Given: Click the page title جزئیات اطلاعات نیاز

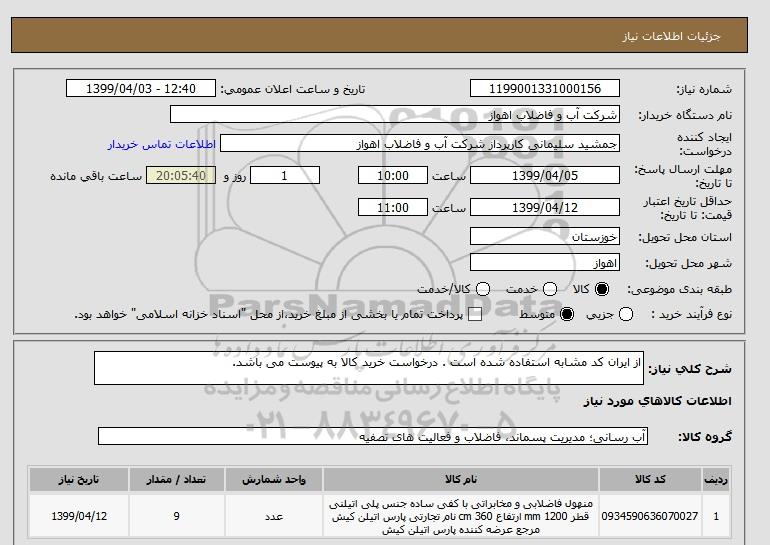Looking at the screenshot, I should point(671,36).
